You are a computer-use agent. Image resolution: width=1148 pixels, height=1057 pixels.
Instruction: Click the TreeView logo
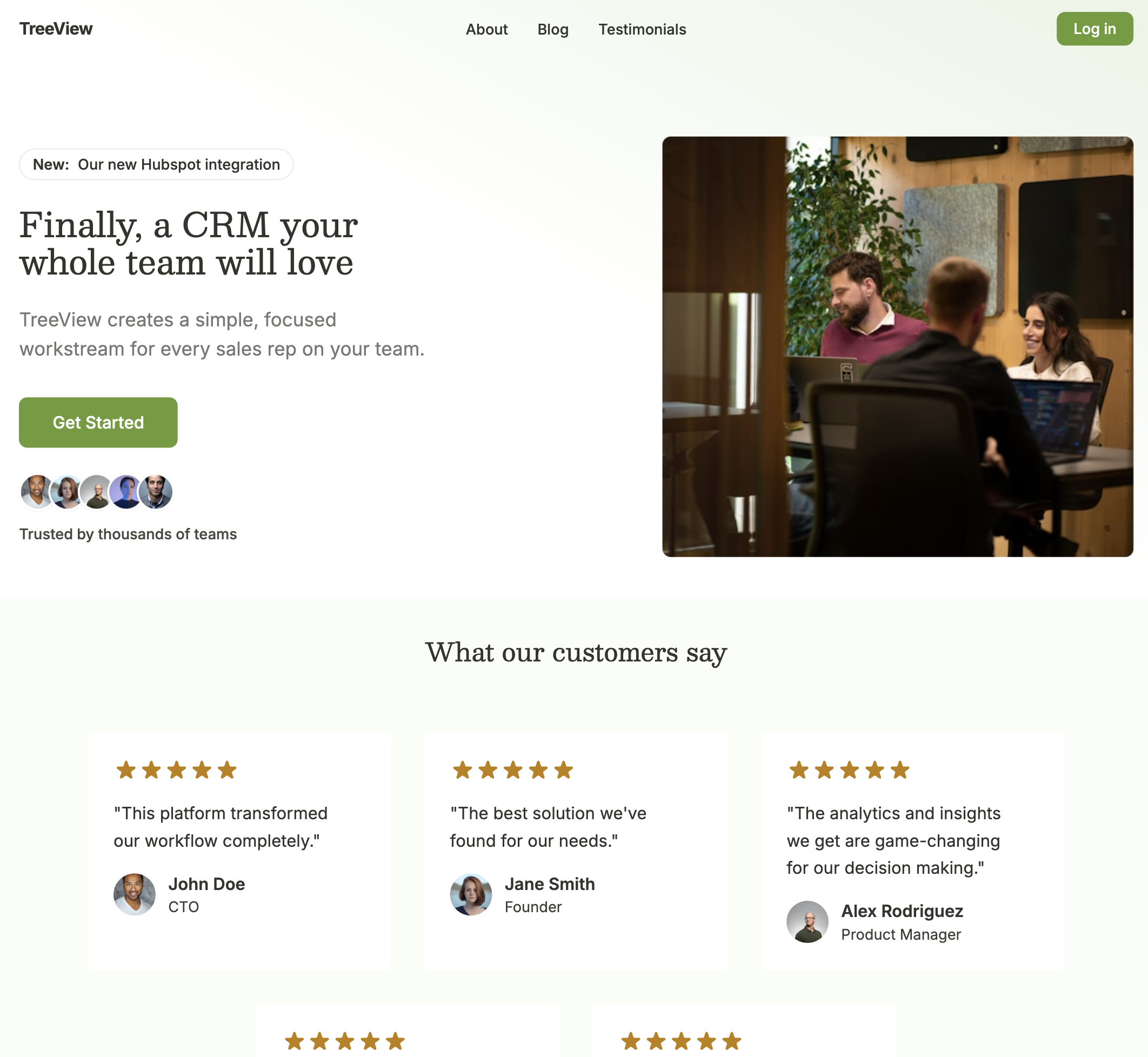[x=56, y=29]
